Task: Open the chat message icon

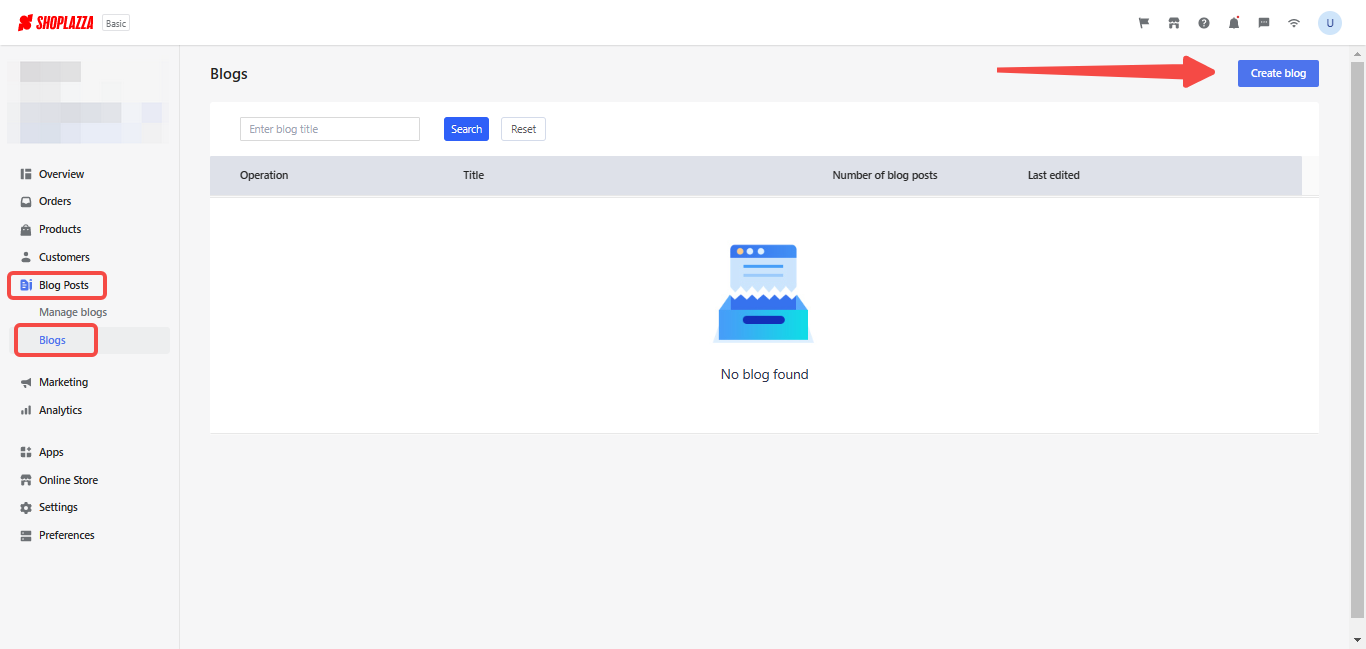Action: pyautogui.click(x=1264, y=23)
